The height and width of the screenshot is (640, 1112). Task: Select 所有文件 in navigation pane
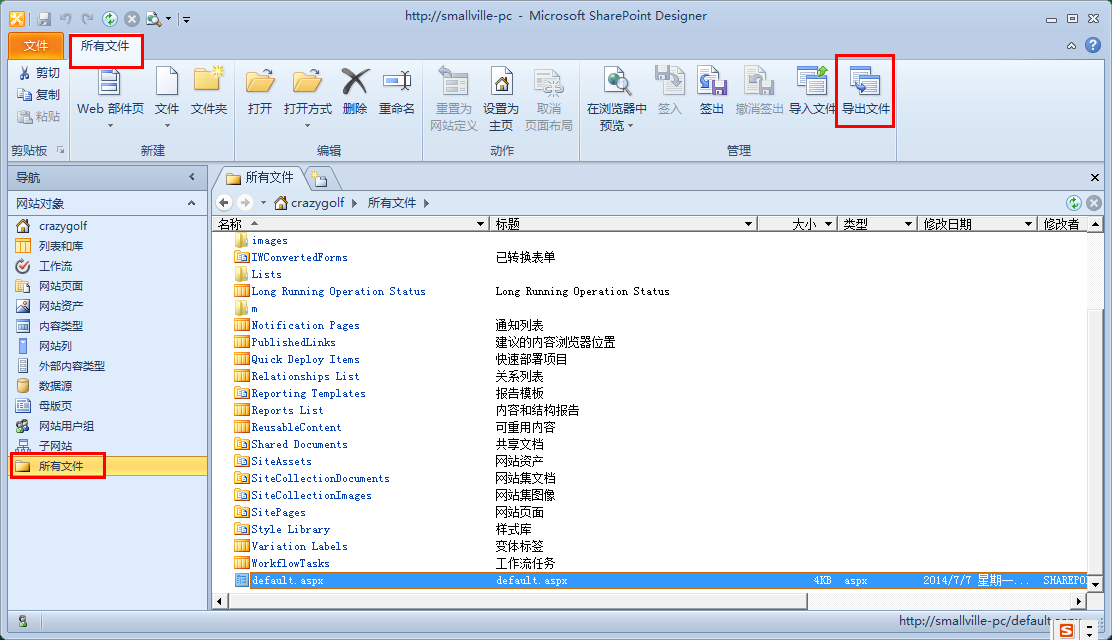[x=110, y=466]
